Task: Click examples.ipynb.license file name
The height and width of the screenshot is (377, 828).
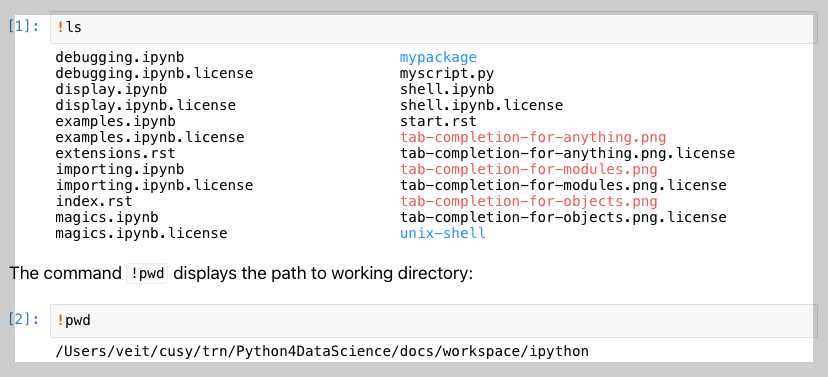Action: pyautogui.click(x=150, y=138)
